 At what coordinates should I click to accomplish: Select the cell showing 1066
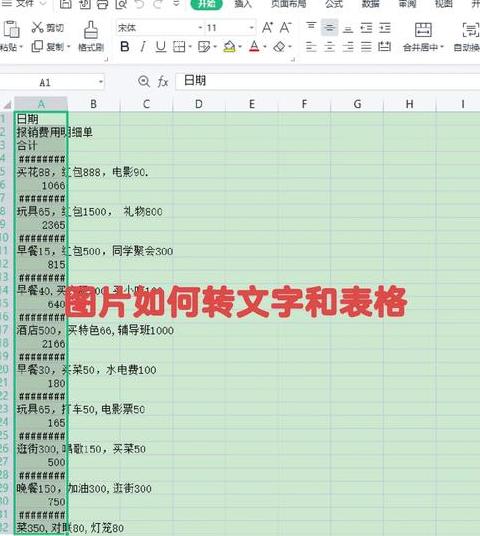[x=41, y=185]
